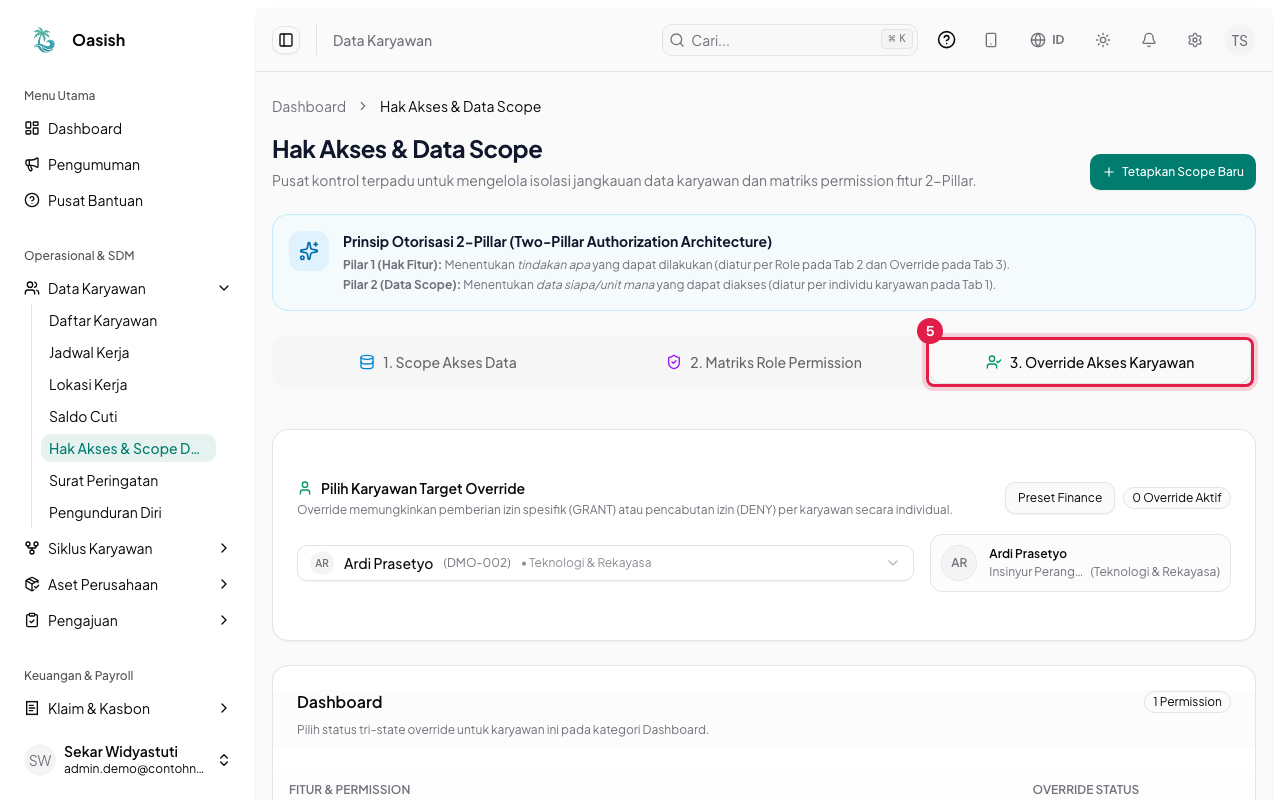Screen dimensions: 1280x800
Task: Open notifications bell icon
Action: pyautogui.click(x=1149, y=40)
